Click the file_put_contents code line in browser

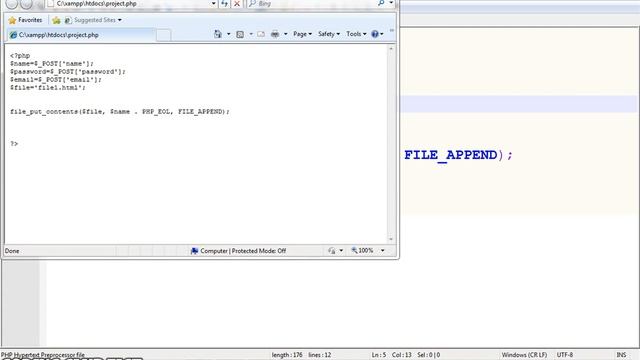pyautogui.click(x=120, y=111)
